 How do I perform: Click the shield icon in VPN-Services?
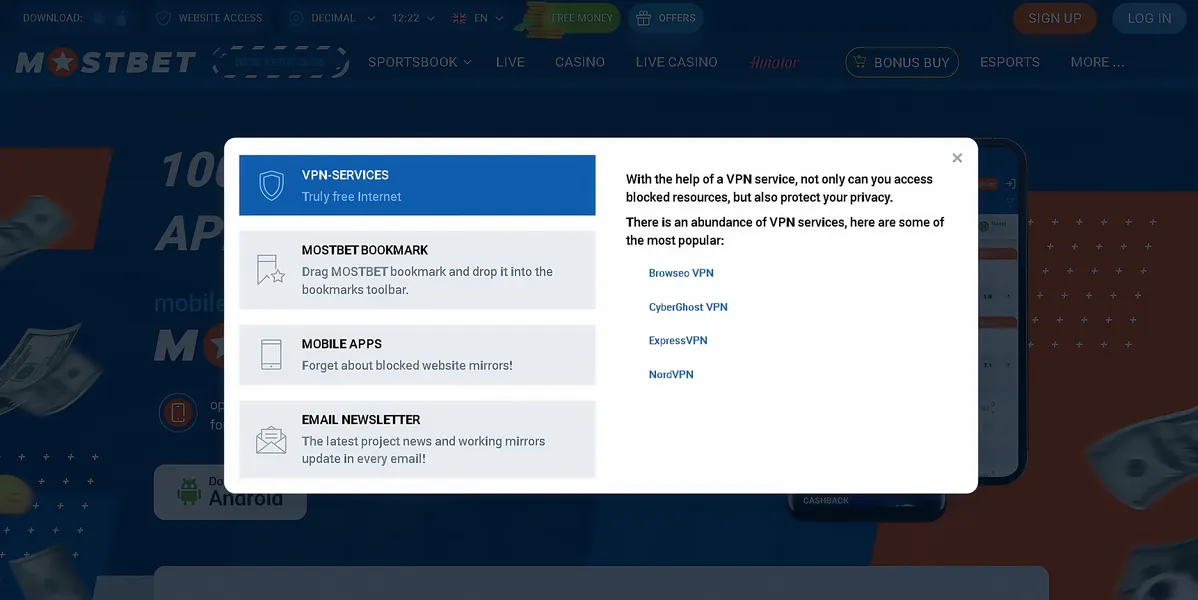pyautogui.click(x=271, y=185)
